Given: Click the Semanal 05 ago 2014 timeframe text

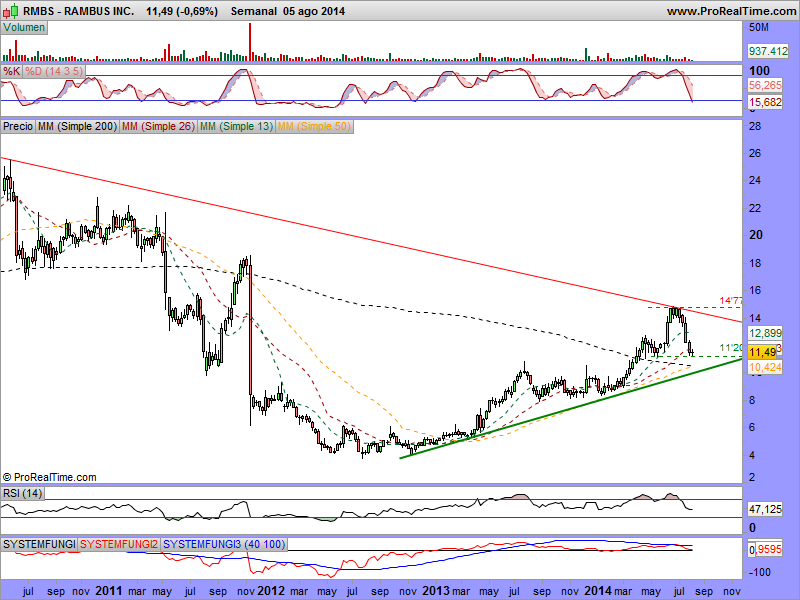Looking at the screenshot, I should pos(288,11).
